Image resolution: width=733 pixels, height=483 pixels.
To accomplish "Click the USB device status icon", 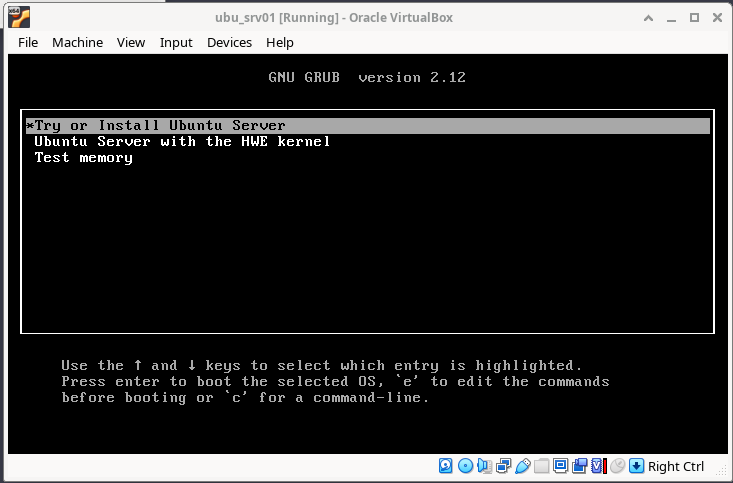I will [x=523, y=466].
